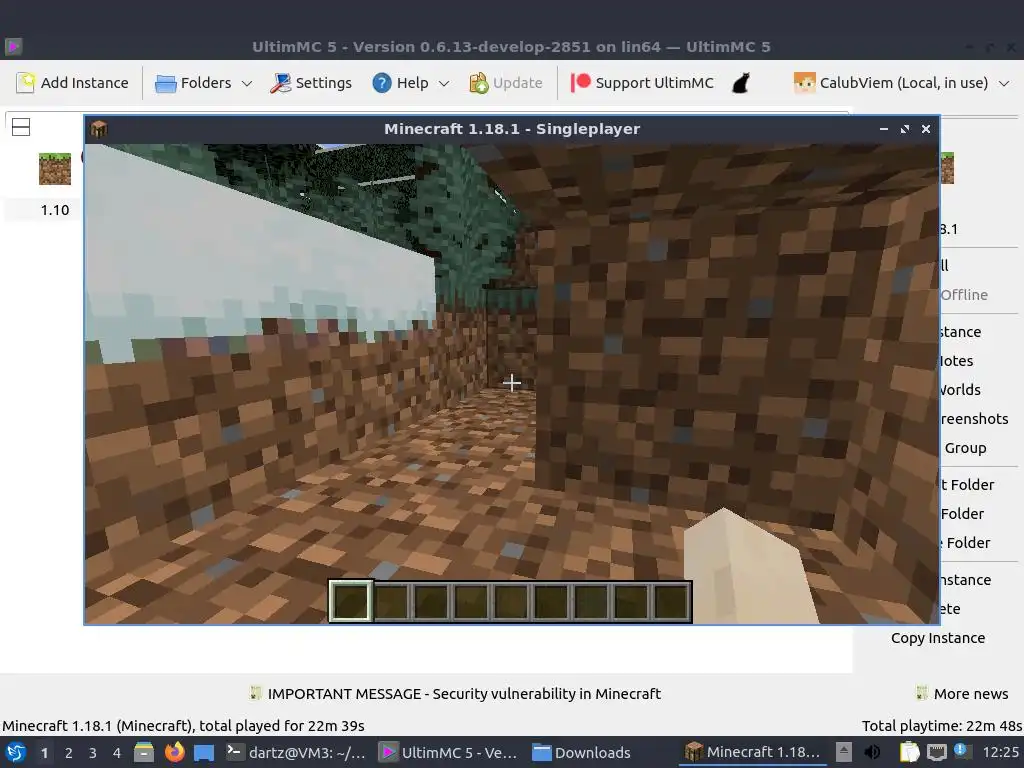
Task: Collapse the instance group toggle box
Action: coord(21,127)
